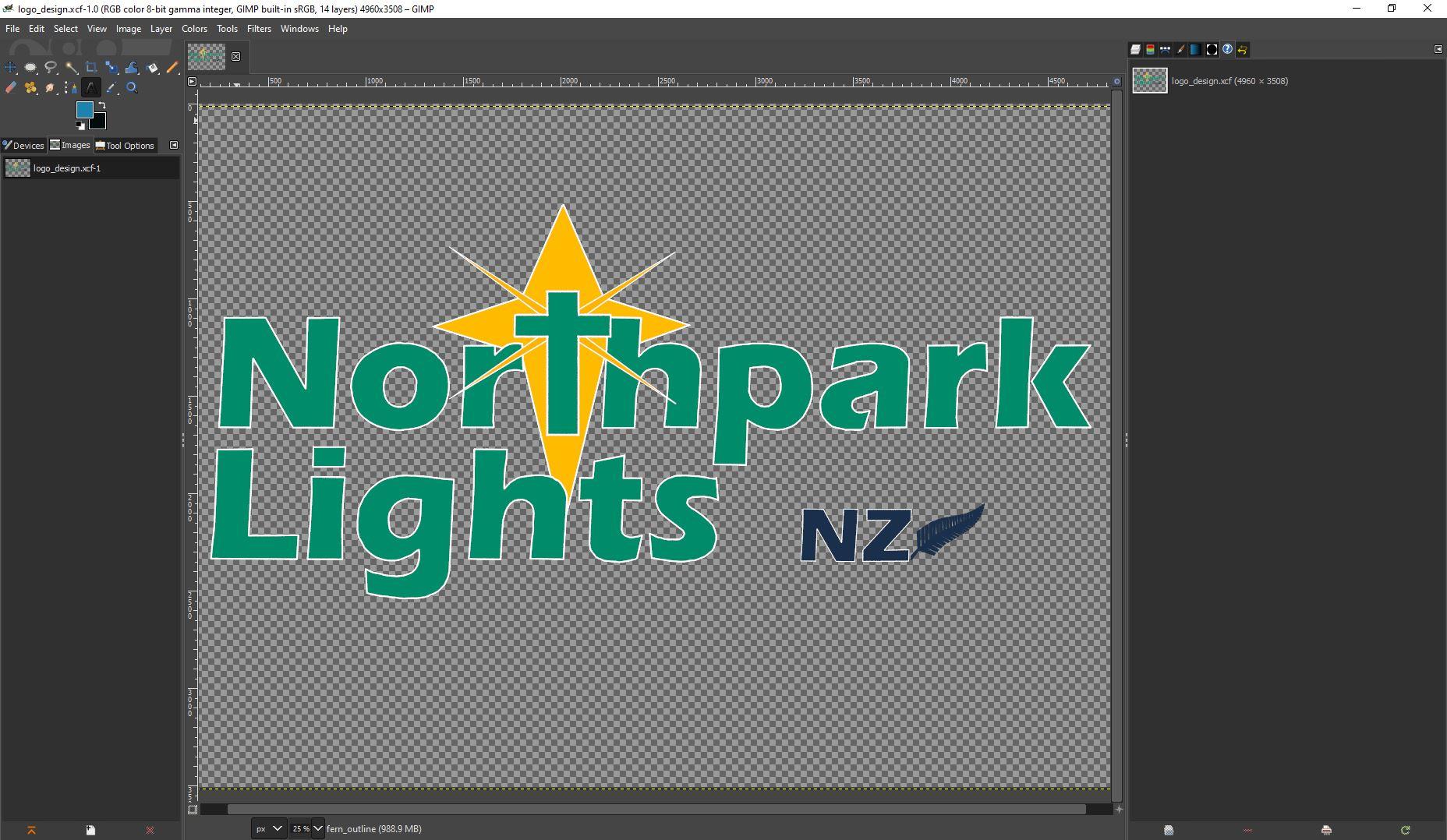Screen dimensions: 1447x840
Task: Switch to the Images tab in left dock
Action: (x=70, y=145)
